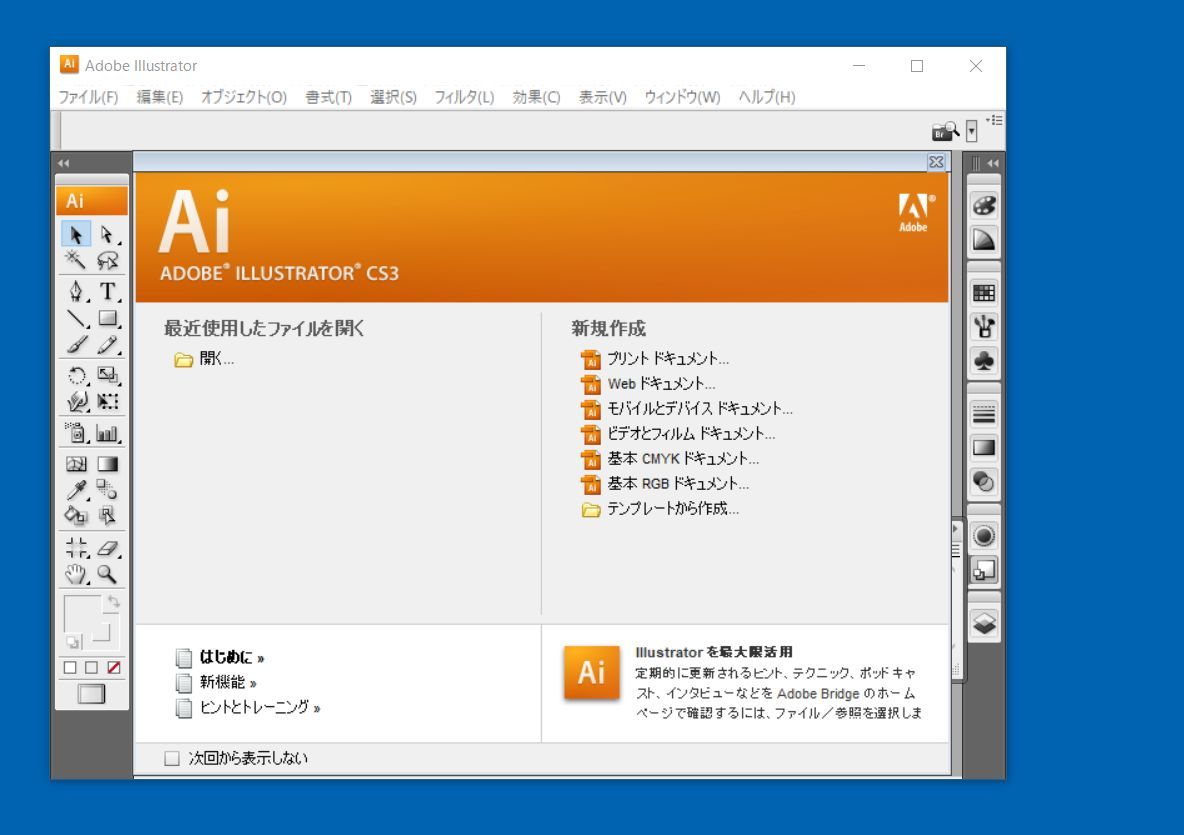Open the Bridge dropdown arrow
This screenshot has height=835, width=1184.
click(x=971, y=131)
